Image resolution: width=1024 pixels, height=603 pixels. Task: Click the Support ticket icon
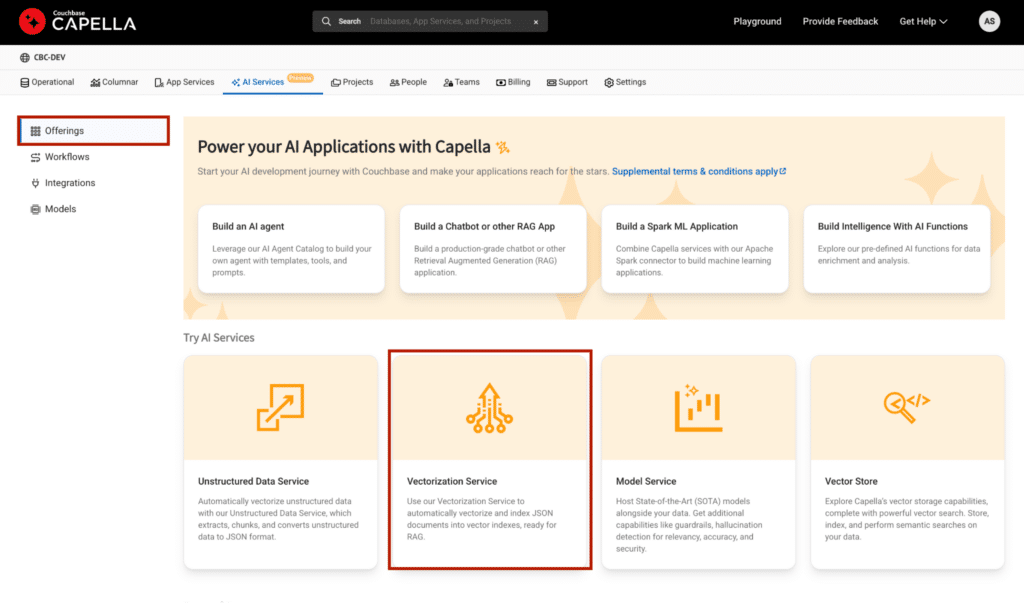(552, 83)
